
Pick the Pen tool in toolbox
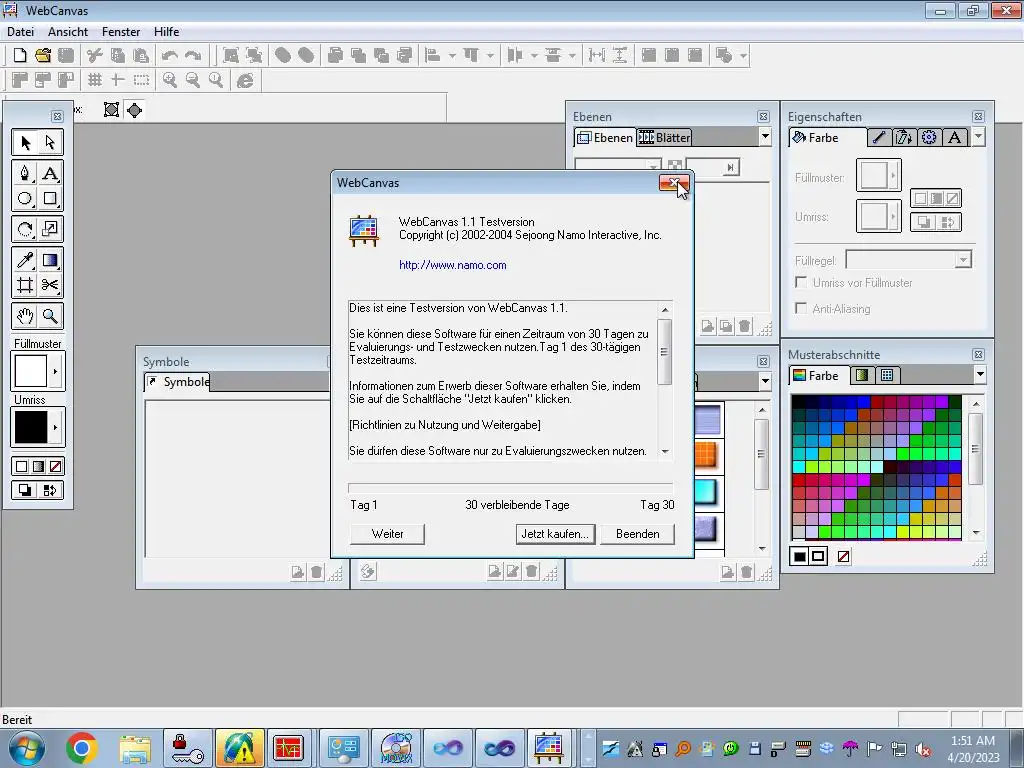tap(25, 173)
